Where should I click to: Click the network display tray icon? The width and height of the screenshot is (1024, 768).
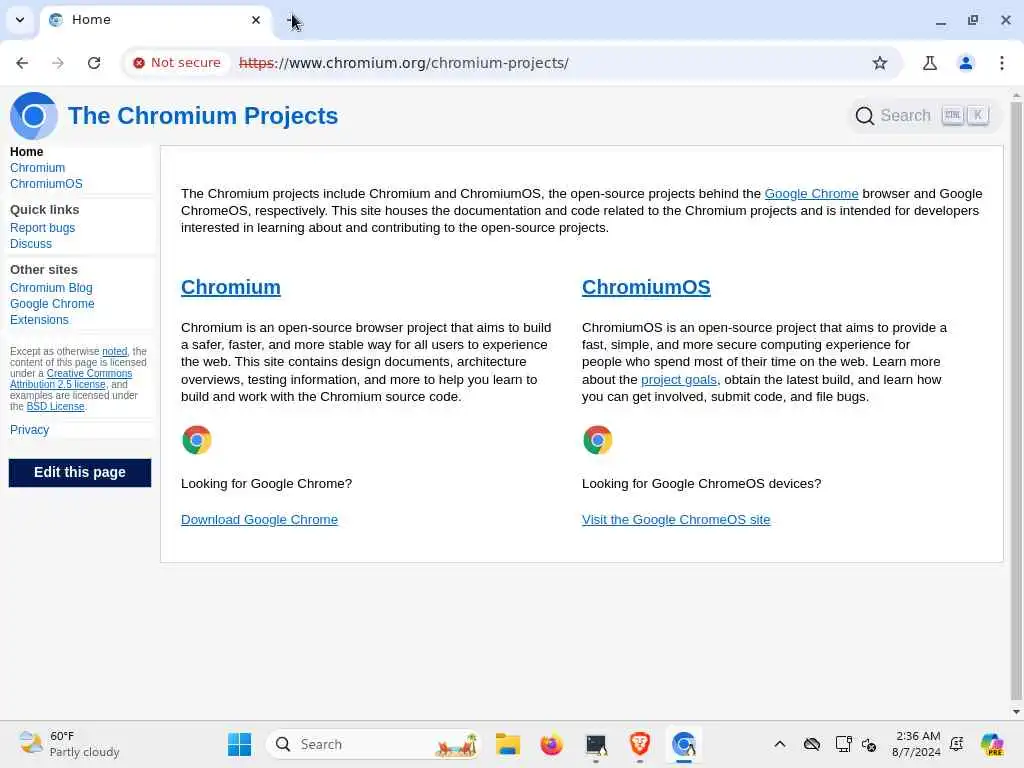click(843, 744)
